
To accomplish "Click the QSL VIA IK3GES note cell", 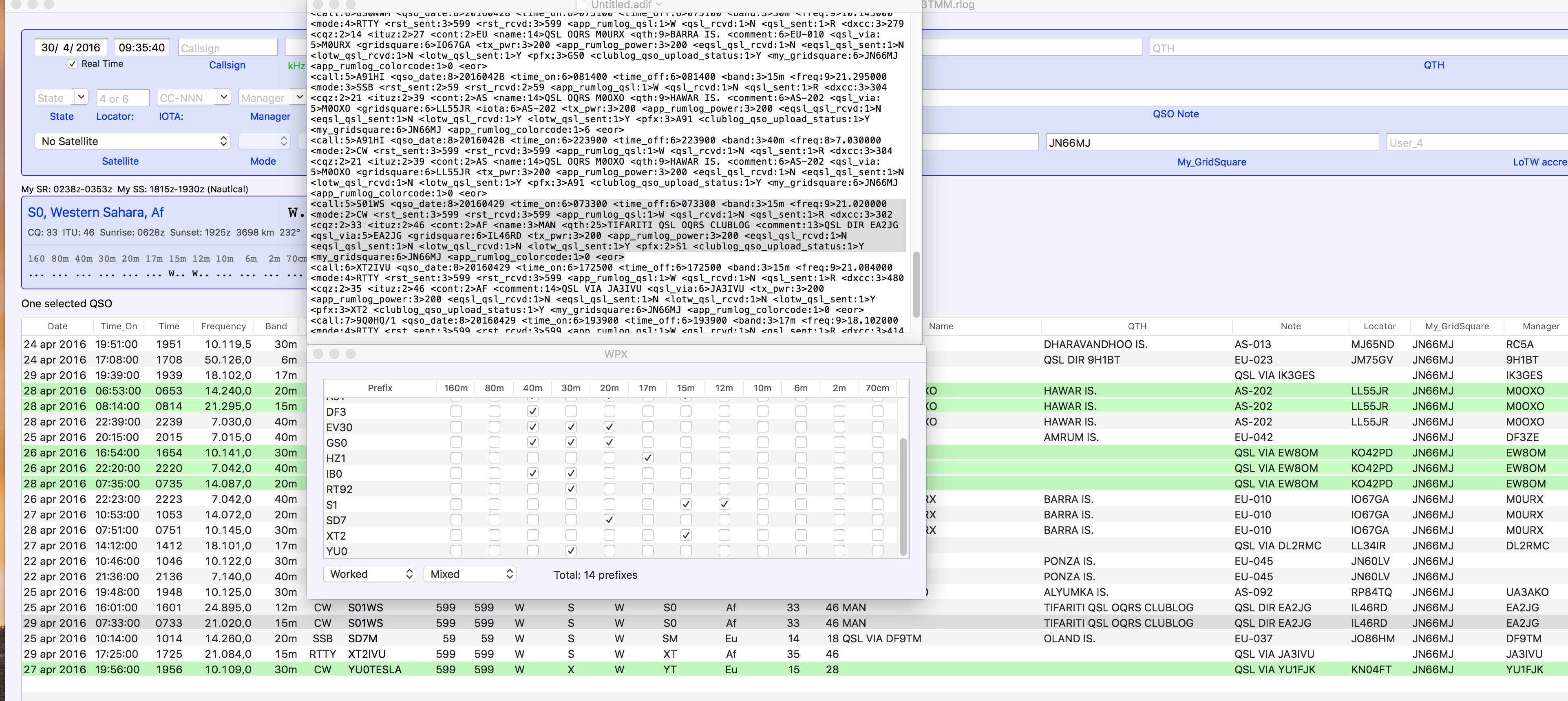I will pos(1274,375).
